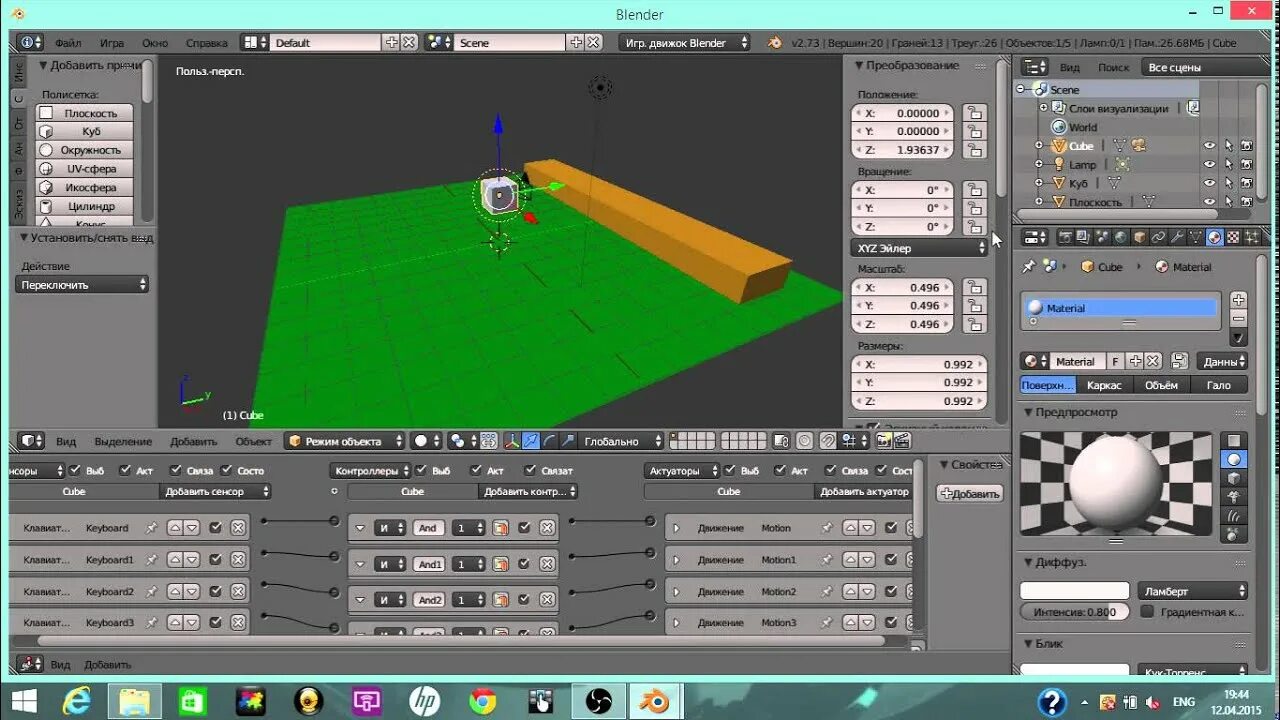Open the Добавить сенсор dropdown for Cube
This screenshot has height=720, width=1280.
pyautogui.click(x=219, y=491)
